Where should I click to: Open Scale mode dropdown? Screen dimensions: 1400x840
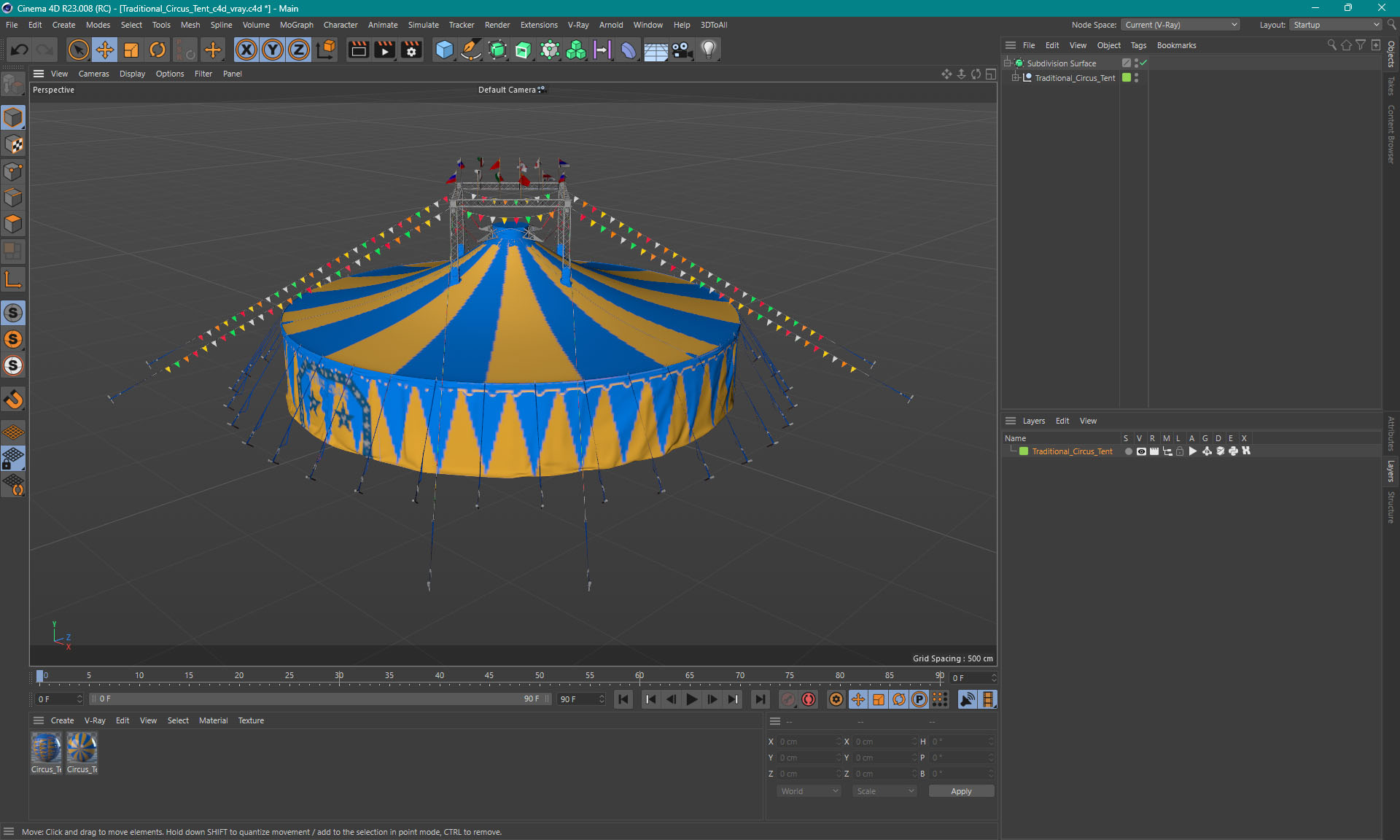point(884,791)
